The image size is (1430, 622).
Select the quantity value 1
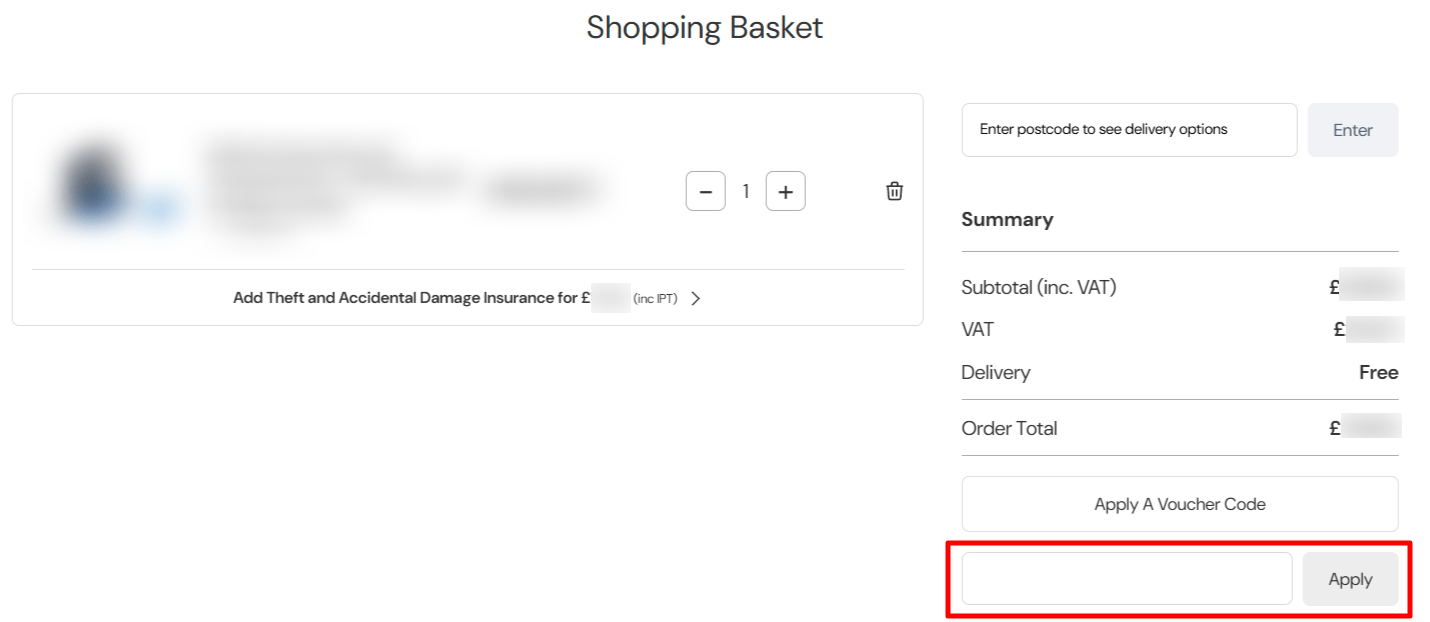[745, 191]
